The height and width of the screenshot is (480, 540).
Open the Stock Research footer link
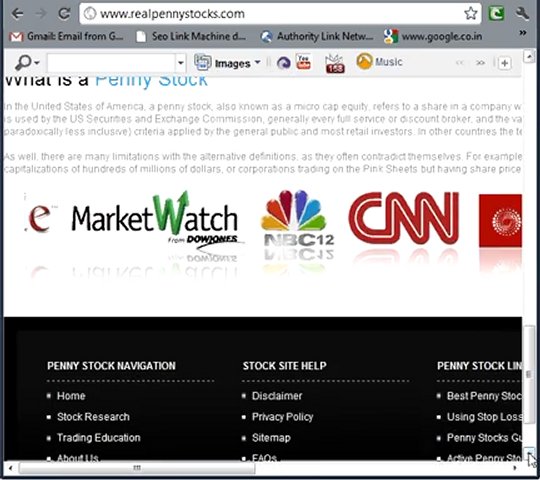(93, 417)
